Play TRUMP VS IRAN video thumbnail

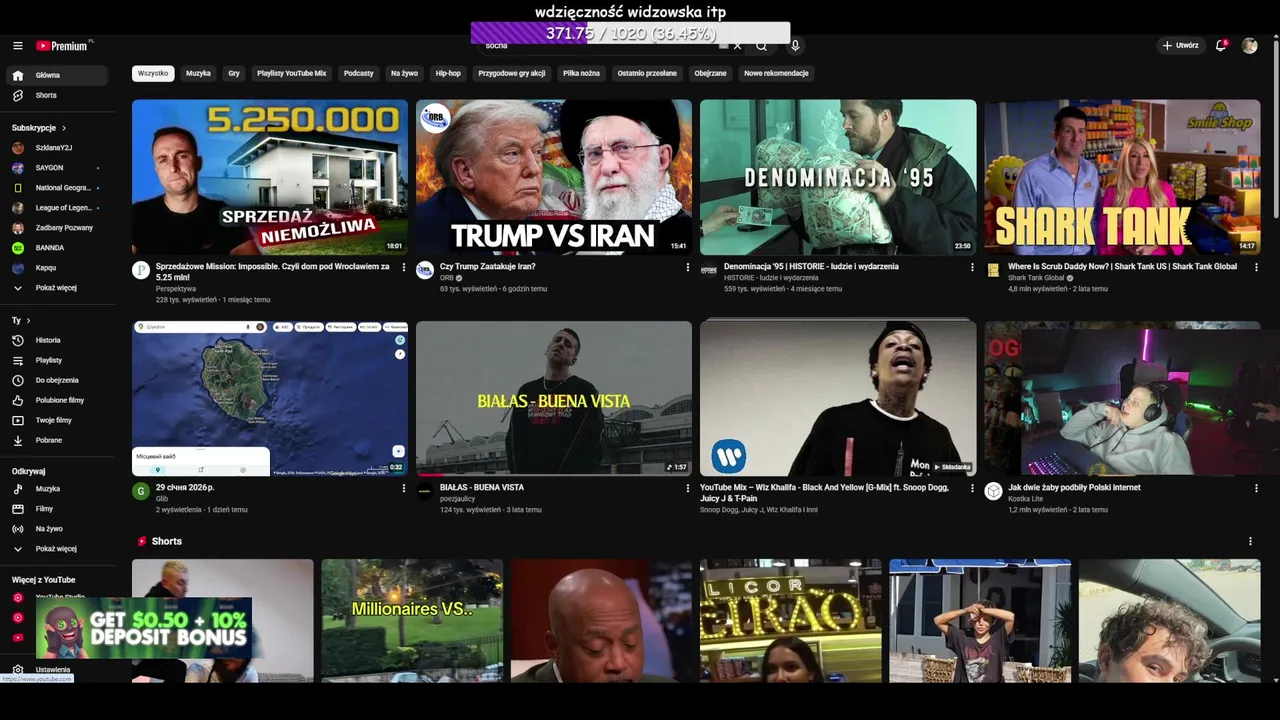(x=554, y=177)
